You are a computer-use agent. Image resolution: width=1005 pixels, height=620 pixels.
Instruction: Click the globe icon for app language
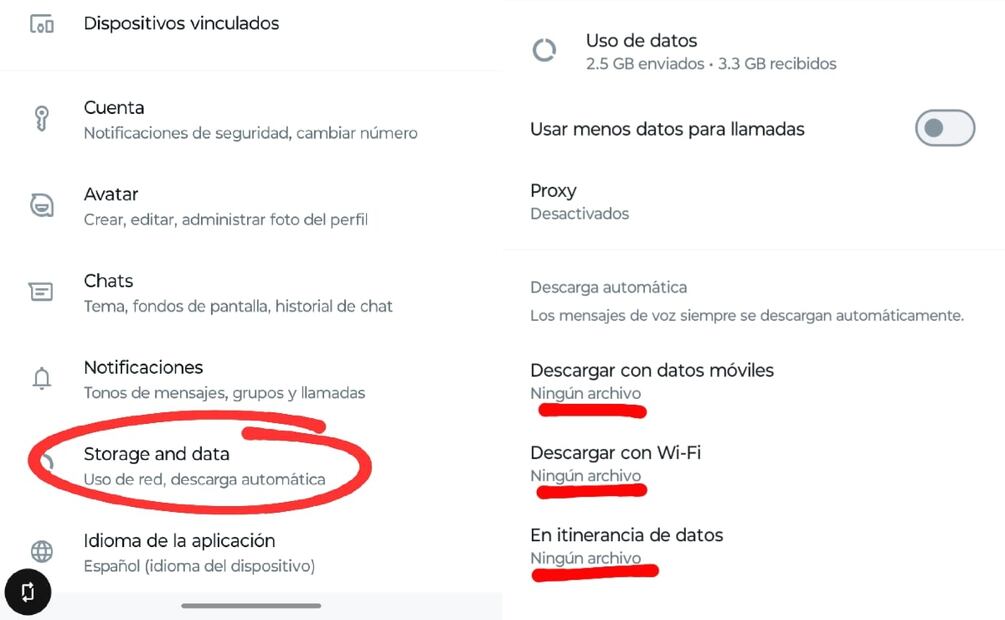(42, 552)
